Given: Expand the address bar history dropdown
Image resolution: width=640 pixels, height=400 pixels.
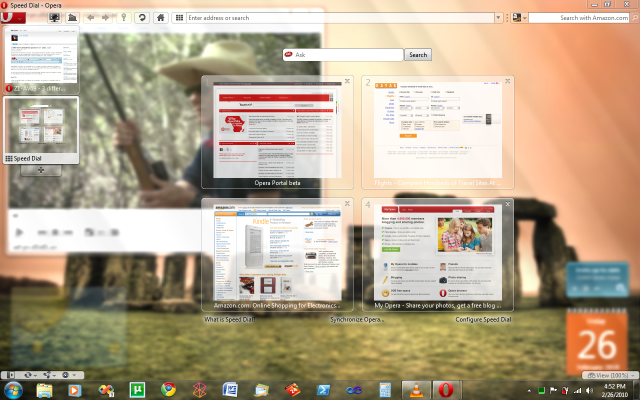Looking at the screenshot, I should (x=498, y=18).
